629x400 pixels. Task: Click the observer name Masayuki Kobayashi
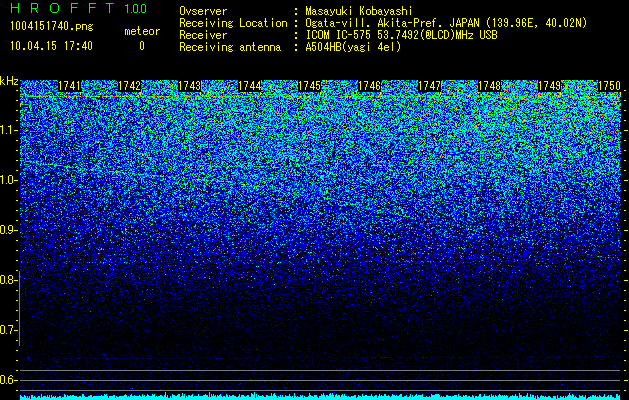(x=359, y=11)
